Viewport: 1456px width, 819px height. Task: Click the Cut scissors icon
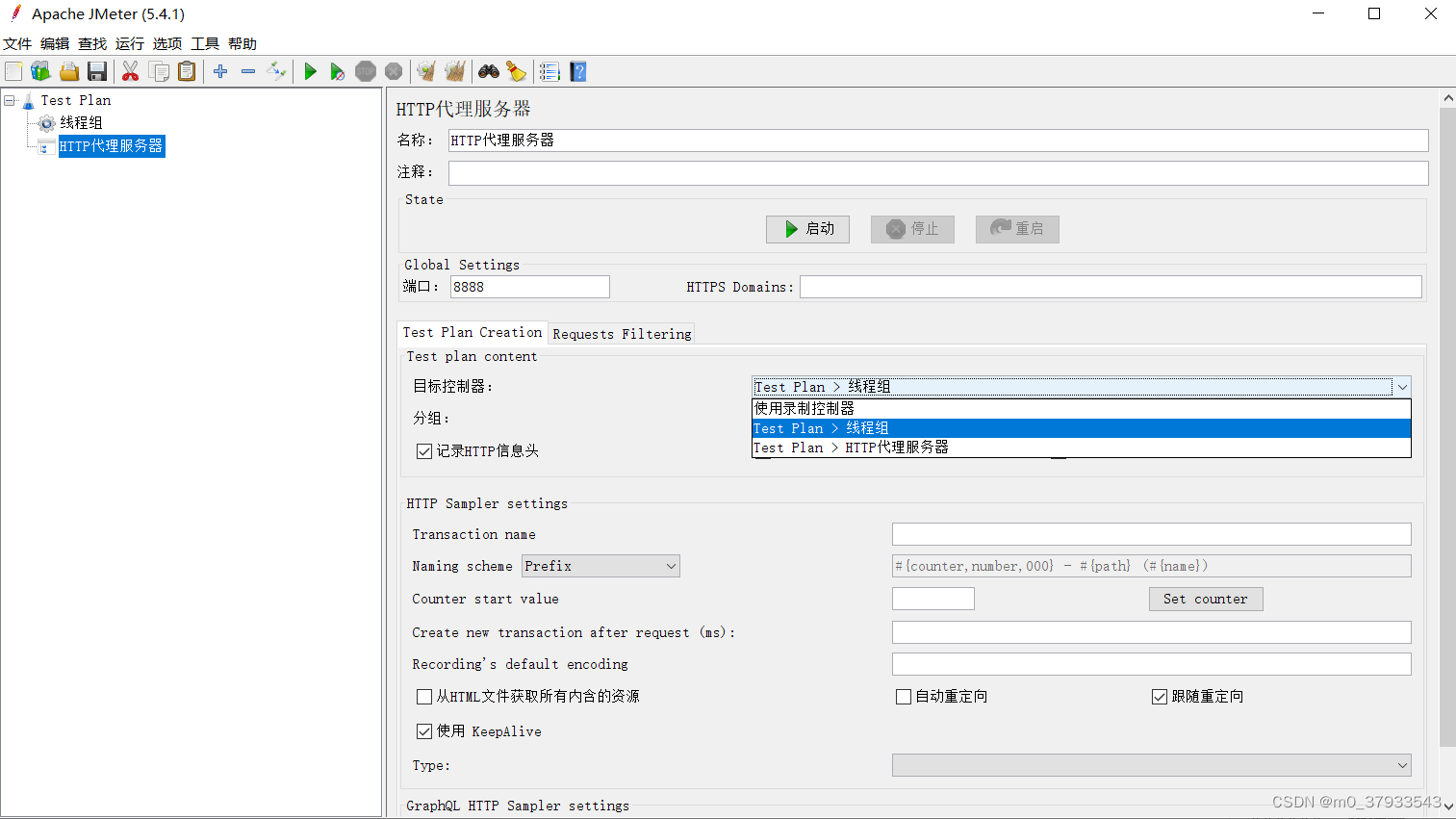coord(131,71)
